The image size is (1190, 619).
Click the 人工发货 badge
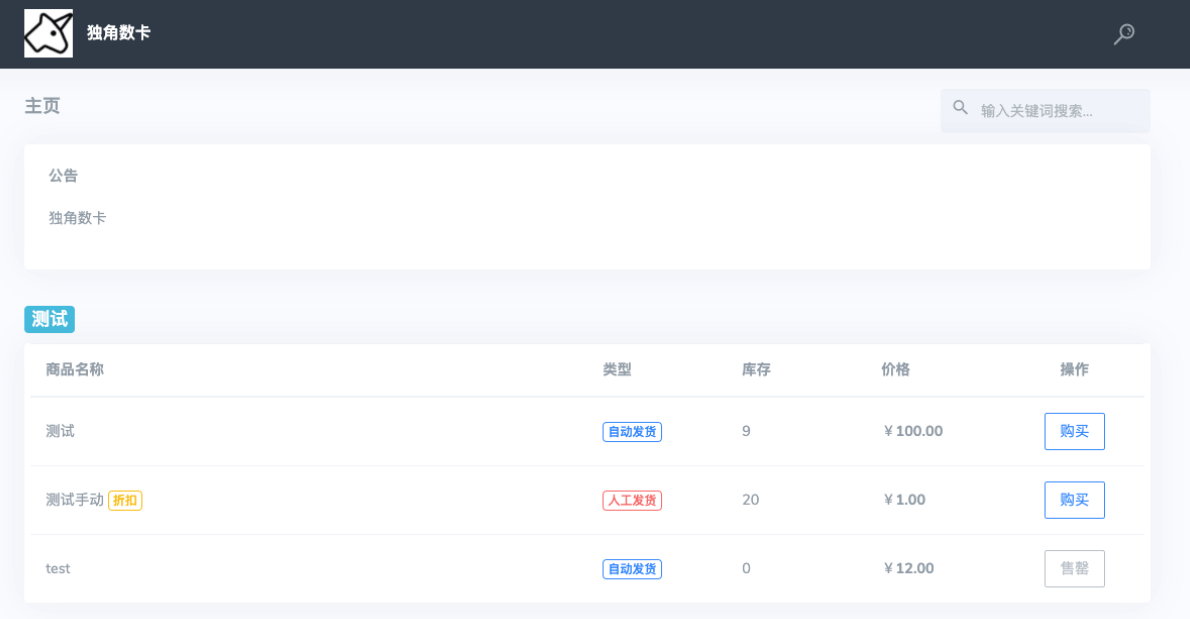(631, 500)
